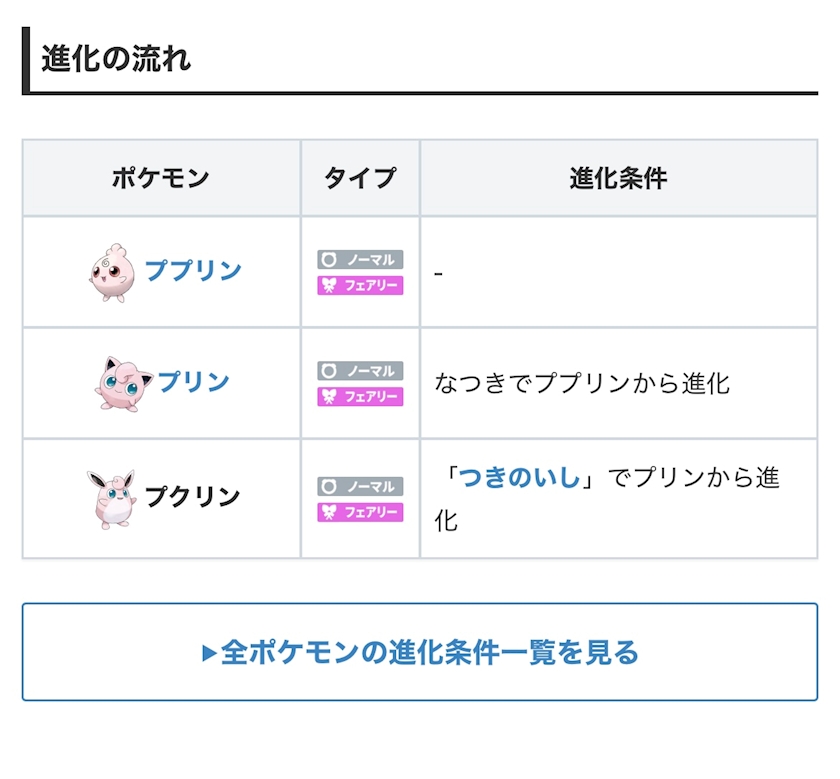Click ププリン's フェアリー type badge
The width and height of the screenshot is (840, 779).
coord(360,285)
